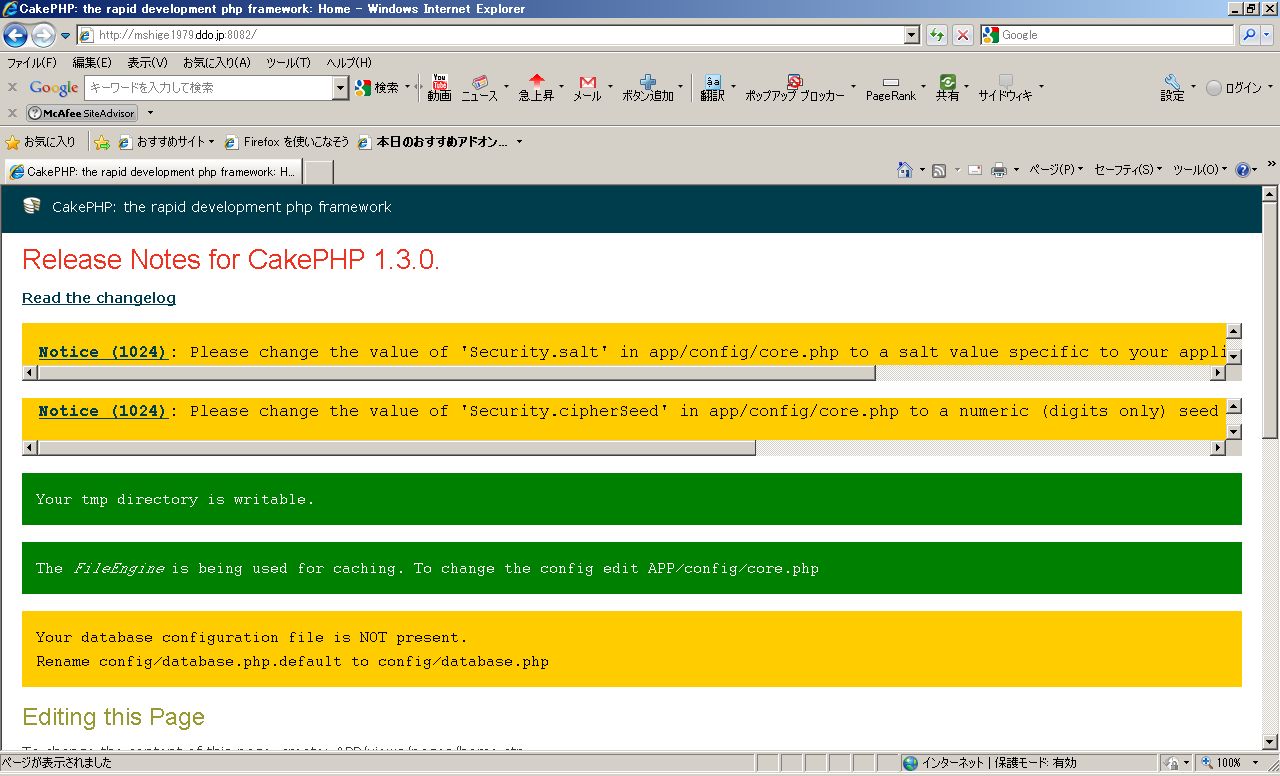
Task: Open the Read the changelog link
Action: click(99, 298)
